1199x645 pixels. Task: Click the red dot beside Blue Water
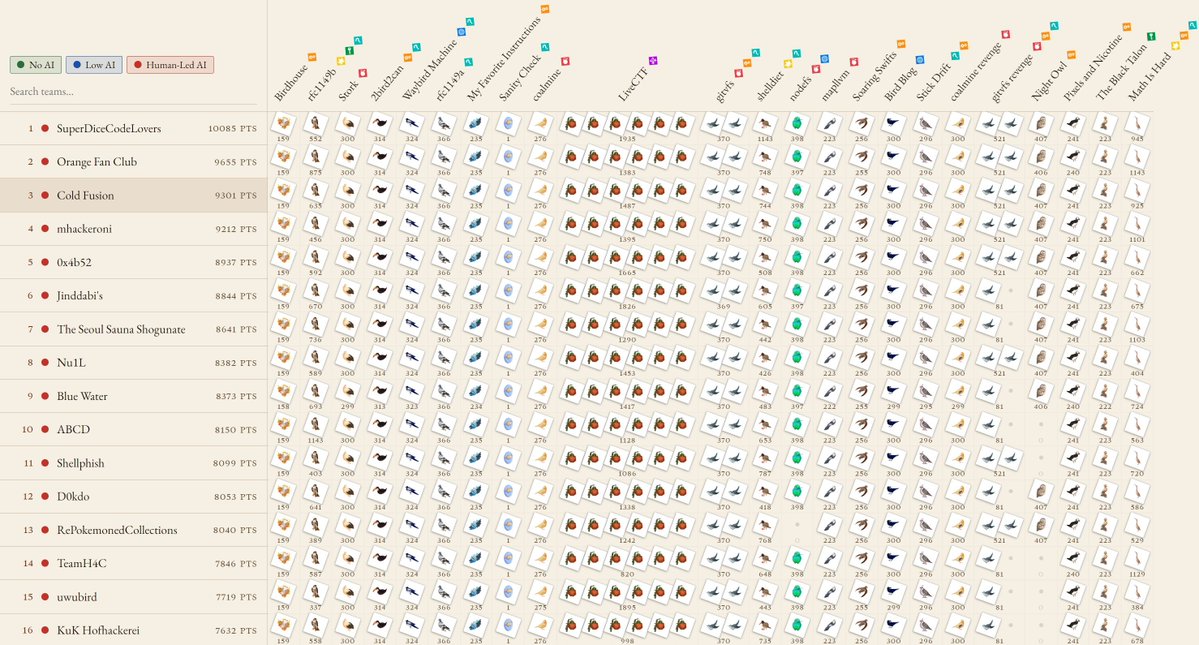pyautogui.click(x=45, y=396)
